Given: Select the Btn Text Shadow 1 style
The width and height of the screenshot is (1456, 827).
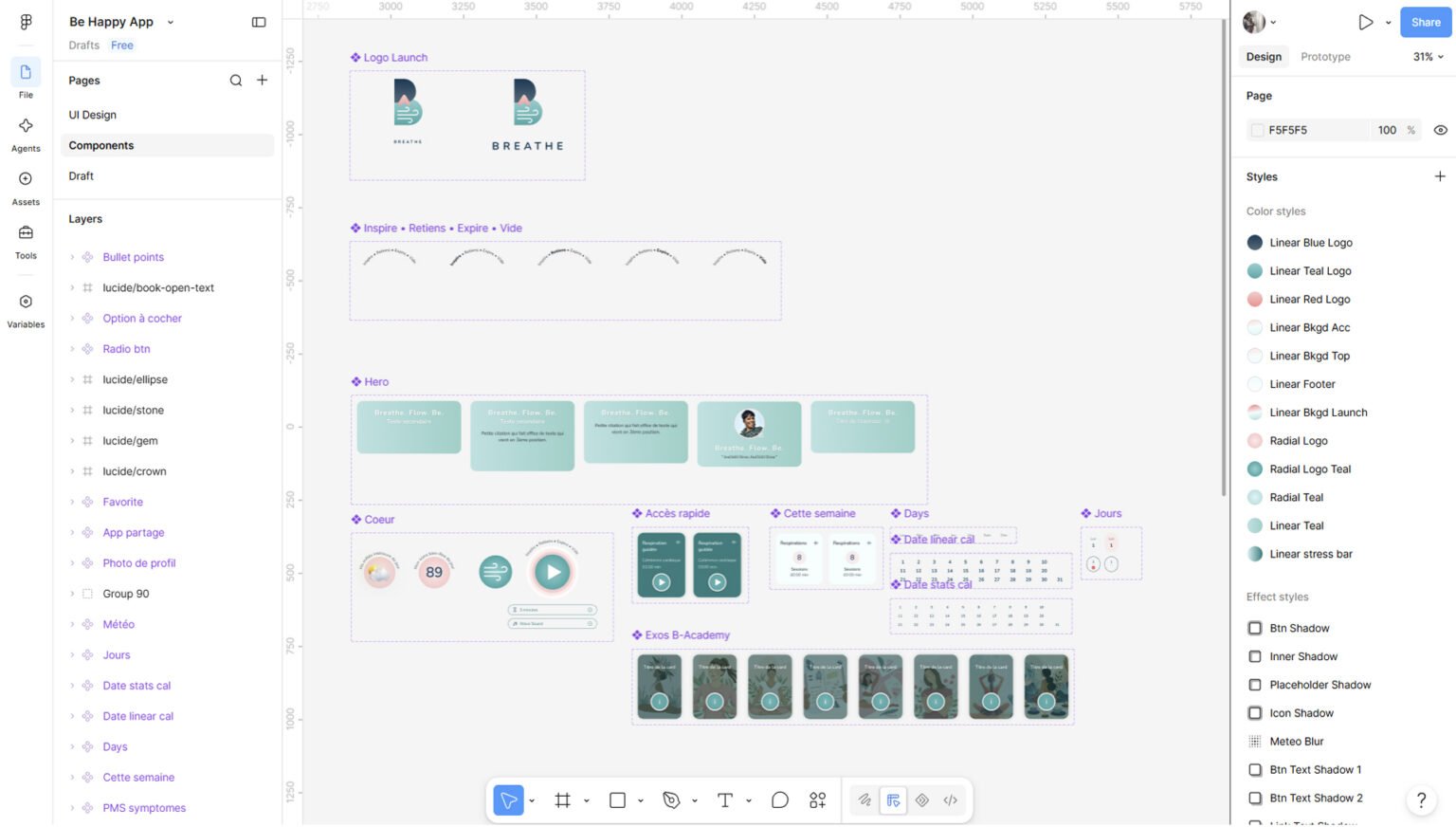Looking at the screenshot, I should 1315,770.
